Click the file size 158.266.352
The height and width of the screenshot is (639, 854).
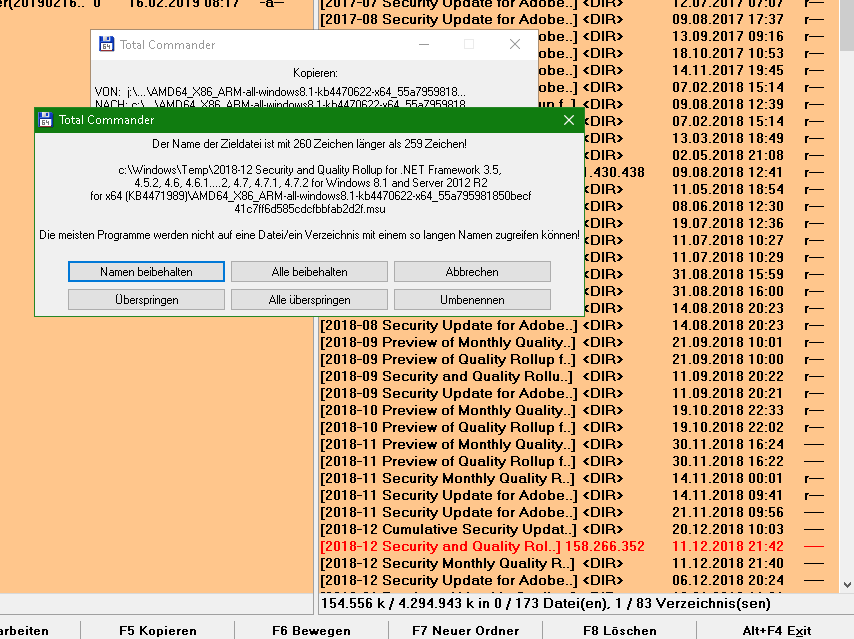pyautogui.click(x=605, y=546)
